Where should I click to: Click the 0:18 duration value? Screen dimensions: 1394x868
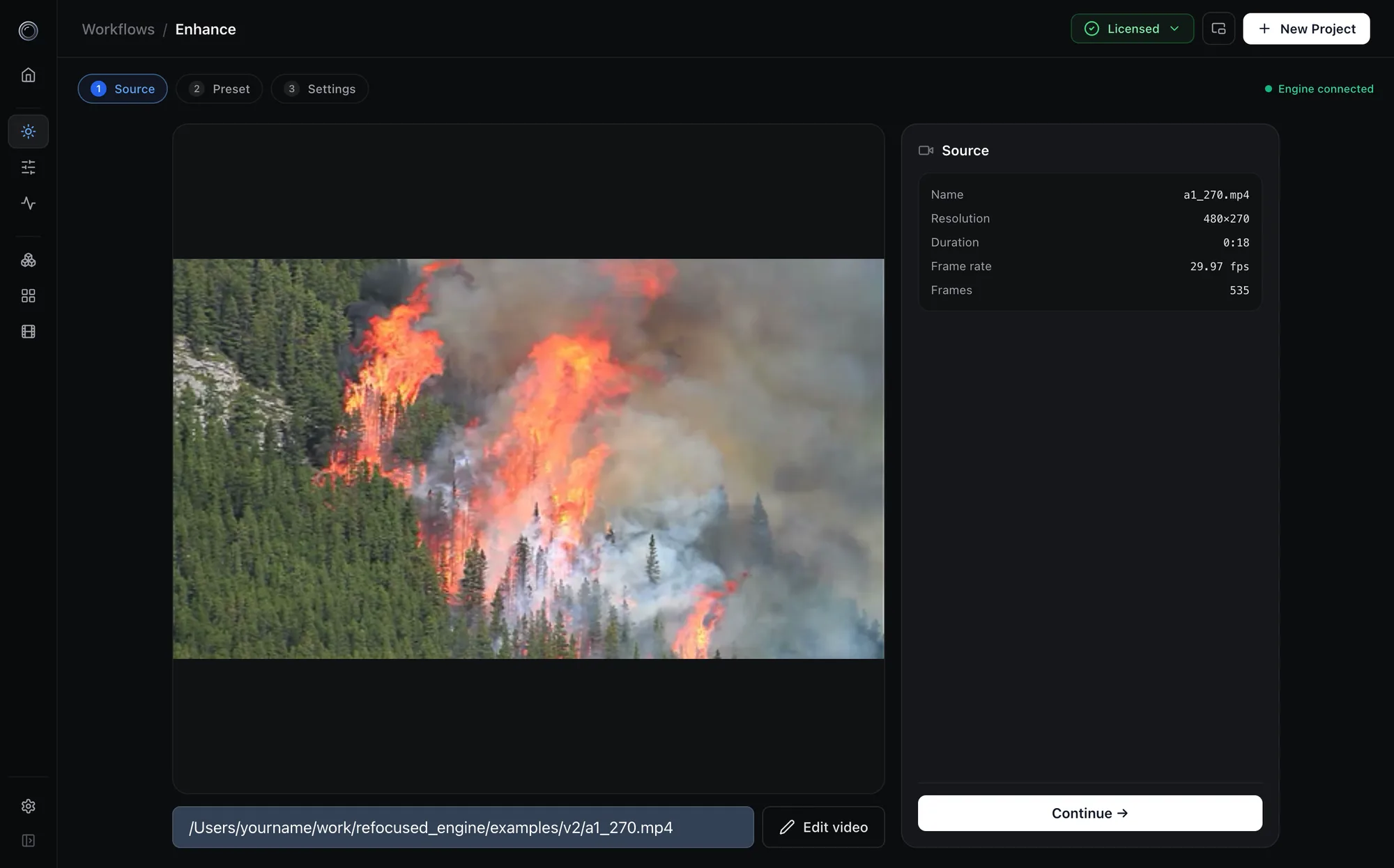click(1236, 242)
